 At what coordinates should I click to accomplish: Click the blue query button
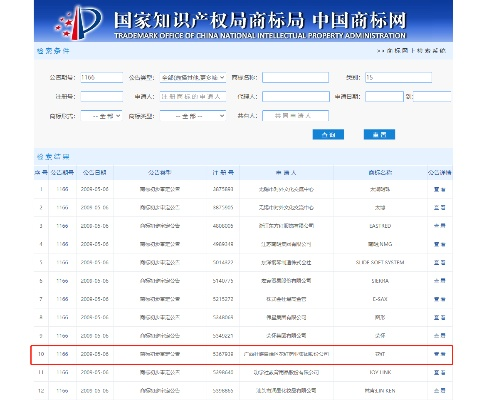tap(328, 135)
